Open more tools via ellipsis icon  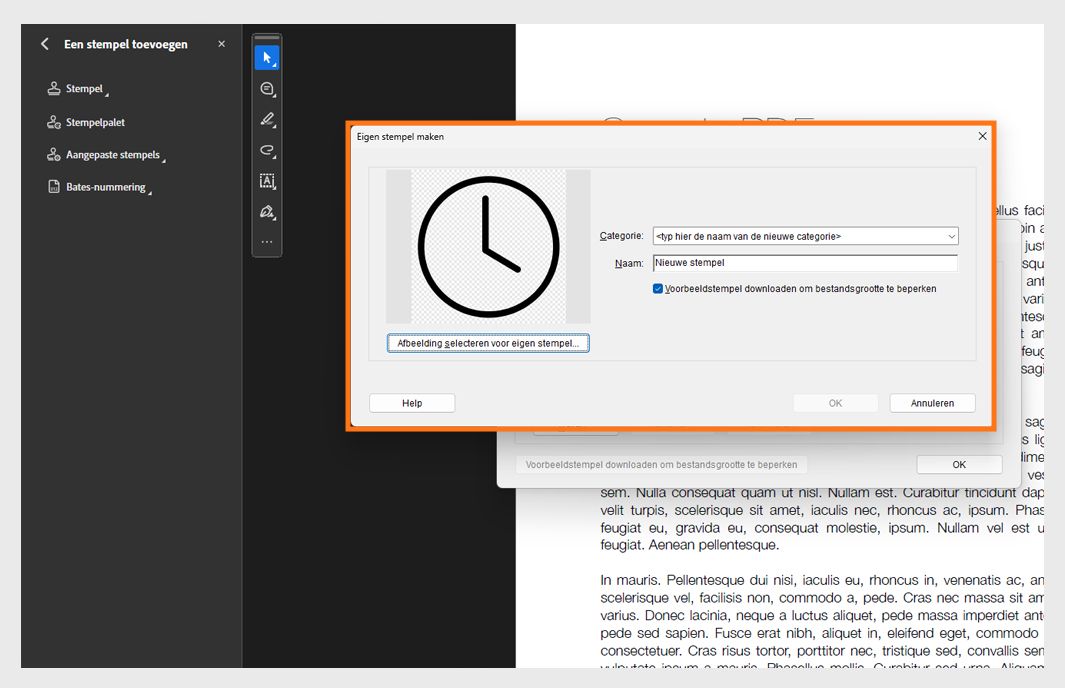266,242
